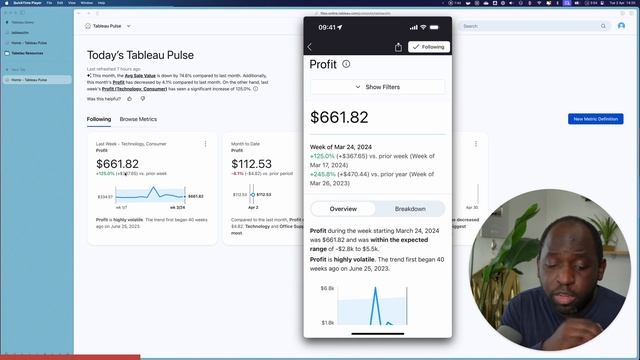This screenshot has width=640, height=360.
Task: Give thumbs up to the summary
Action: 130,99
